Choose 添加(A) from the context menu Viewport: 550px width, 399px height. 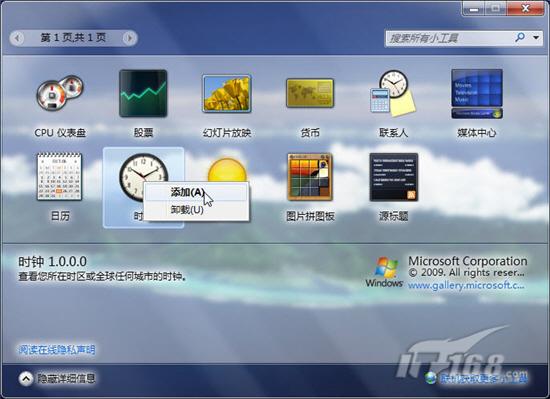(x=196, y=192)
